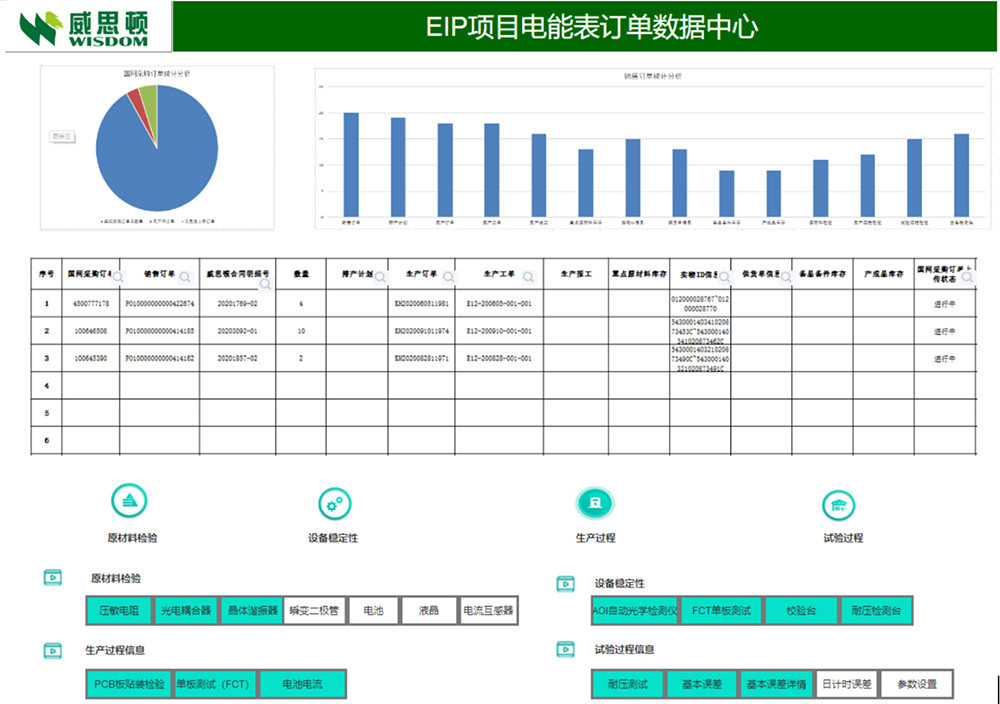This screenshot has height=704, width=1000.
Task: Click the video icon beside 试验过程信息 section
Action: (x=566, y=649)
